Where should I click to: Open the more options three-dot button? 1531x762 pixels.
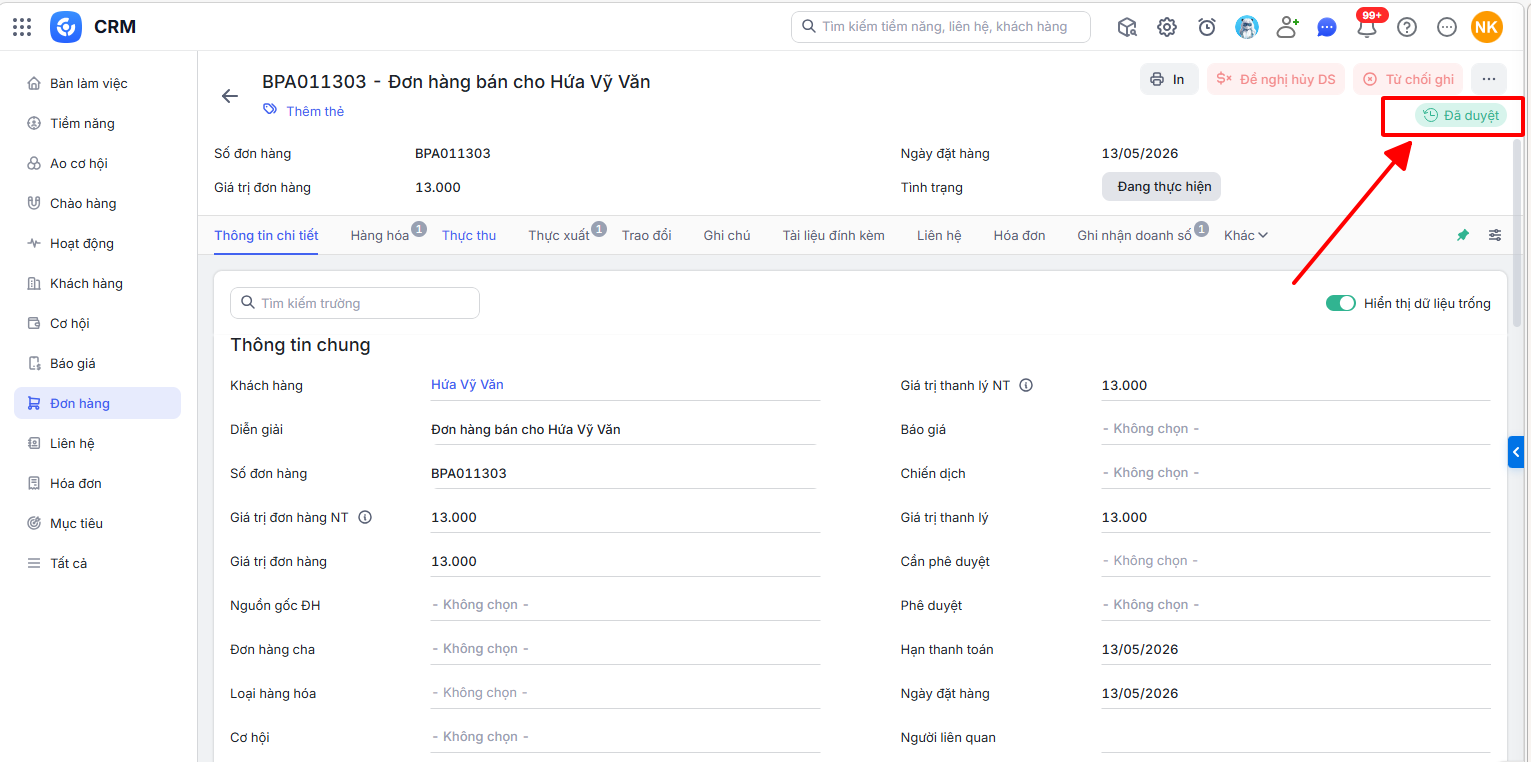click(1489, 79)
